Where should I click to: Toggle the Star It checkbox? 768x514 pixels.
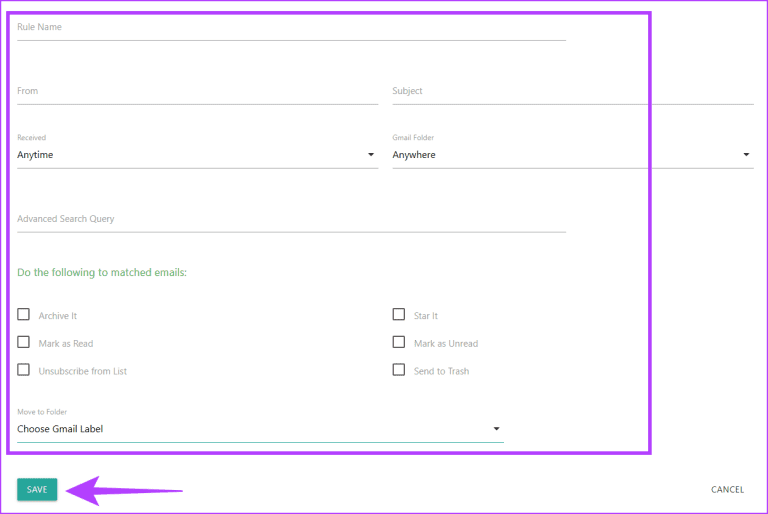click(399, 315)
